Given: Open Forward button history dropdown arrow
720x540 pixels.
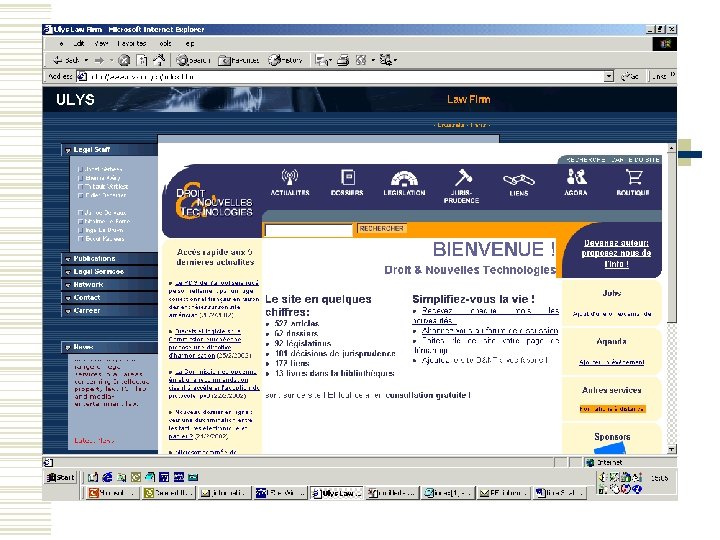Looking at the screenshot, I should pyautogui.click(x=110, y=60).
